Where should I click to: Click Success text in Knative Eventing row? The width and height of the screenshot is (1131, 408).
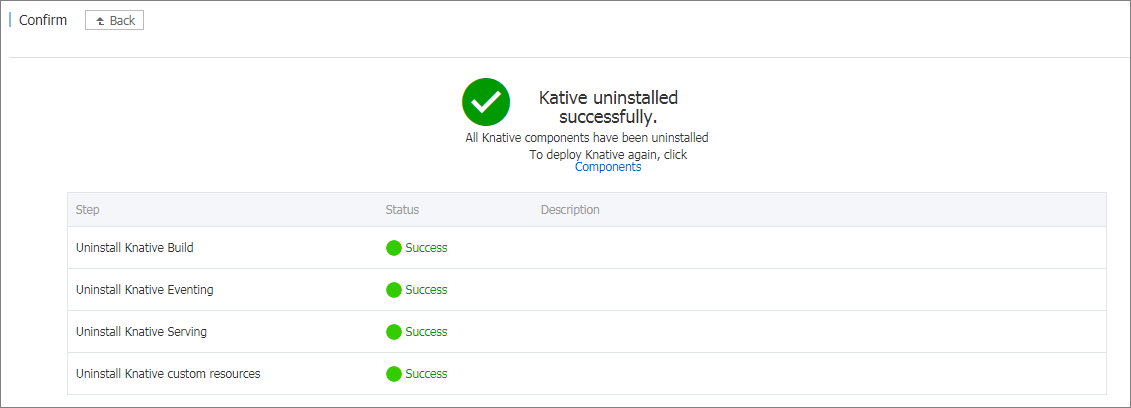coord(426,290)
